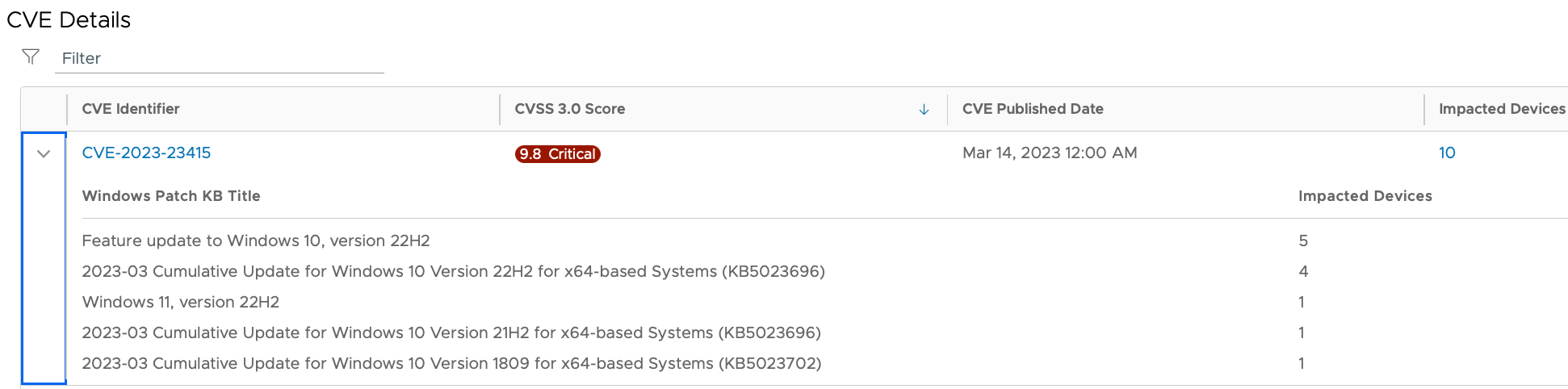Click the 9.8 Critical severity badge

click(x=557, y=153)
